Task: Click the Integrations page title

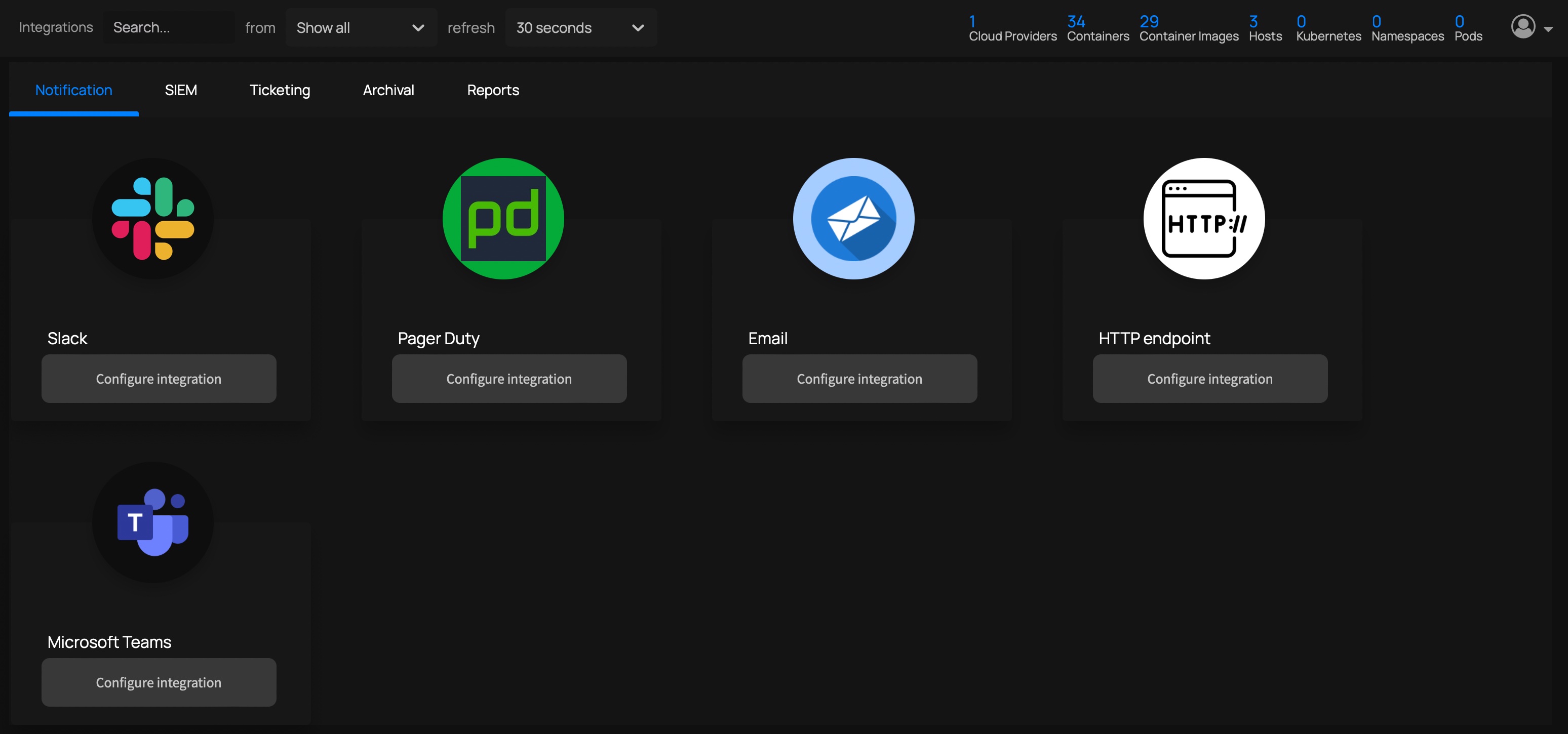Action: point(56,27)
